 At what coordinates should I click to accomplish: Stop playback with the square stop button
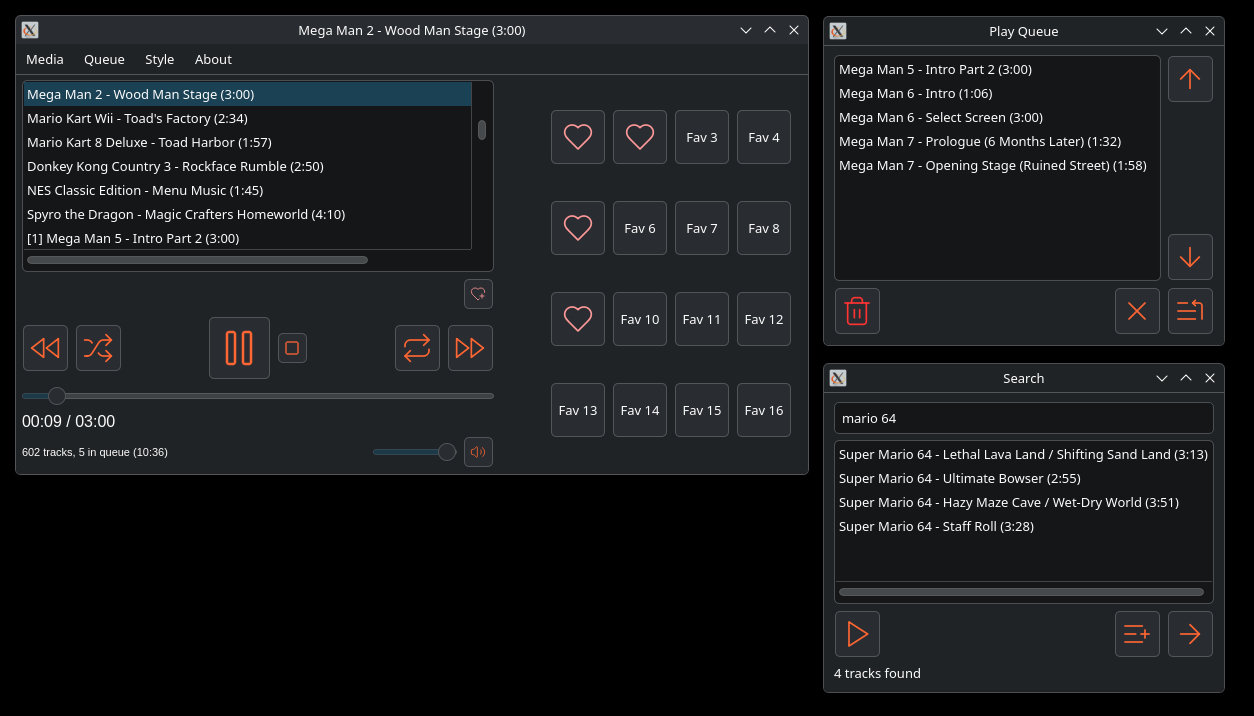point(292,348)
